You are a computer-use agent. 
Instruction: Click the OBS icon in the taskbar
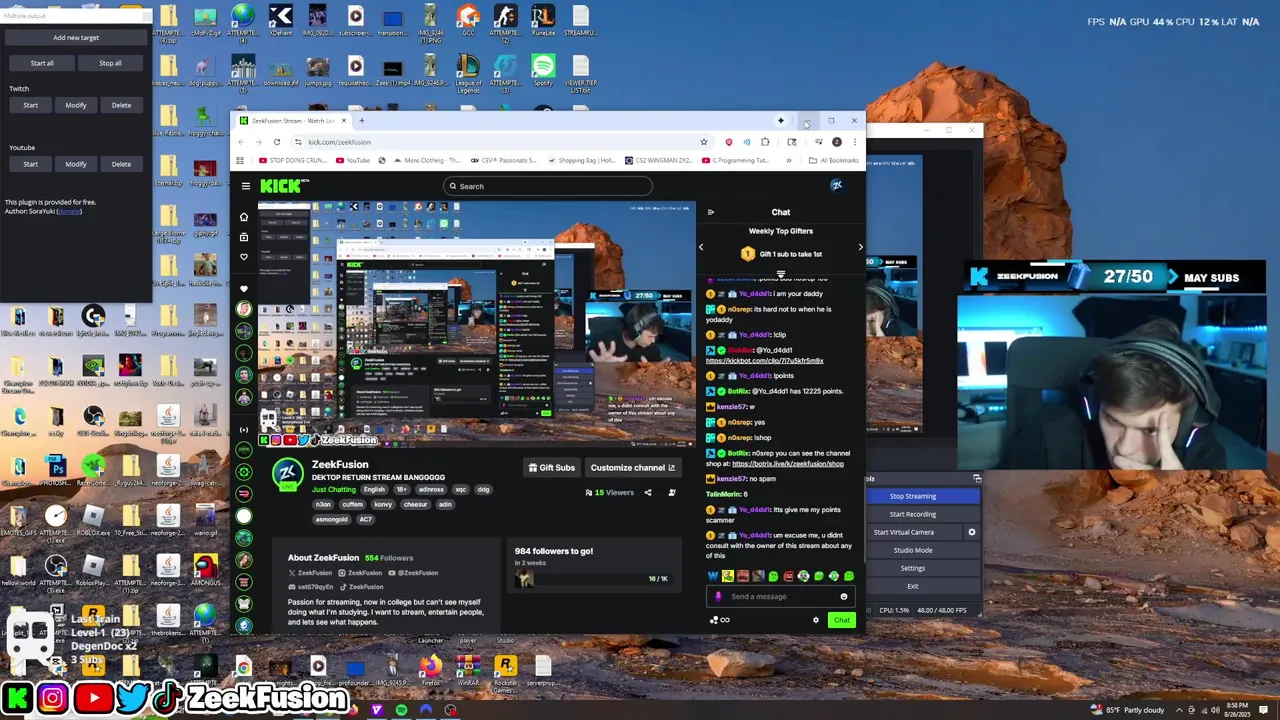451,710
